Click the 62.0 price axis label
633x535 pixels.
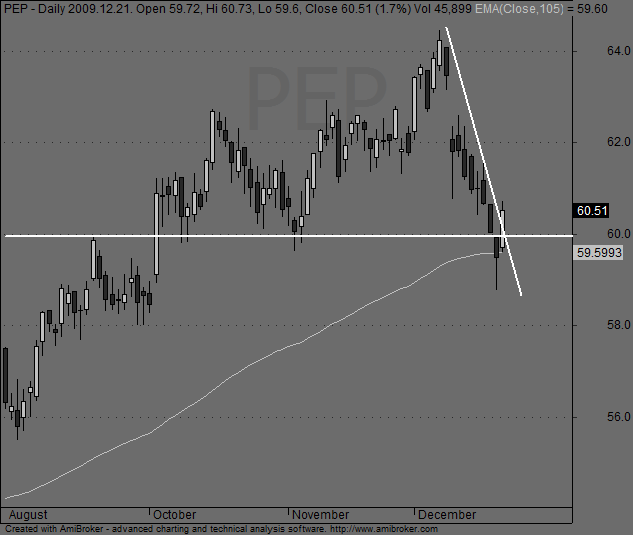618,142
